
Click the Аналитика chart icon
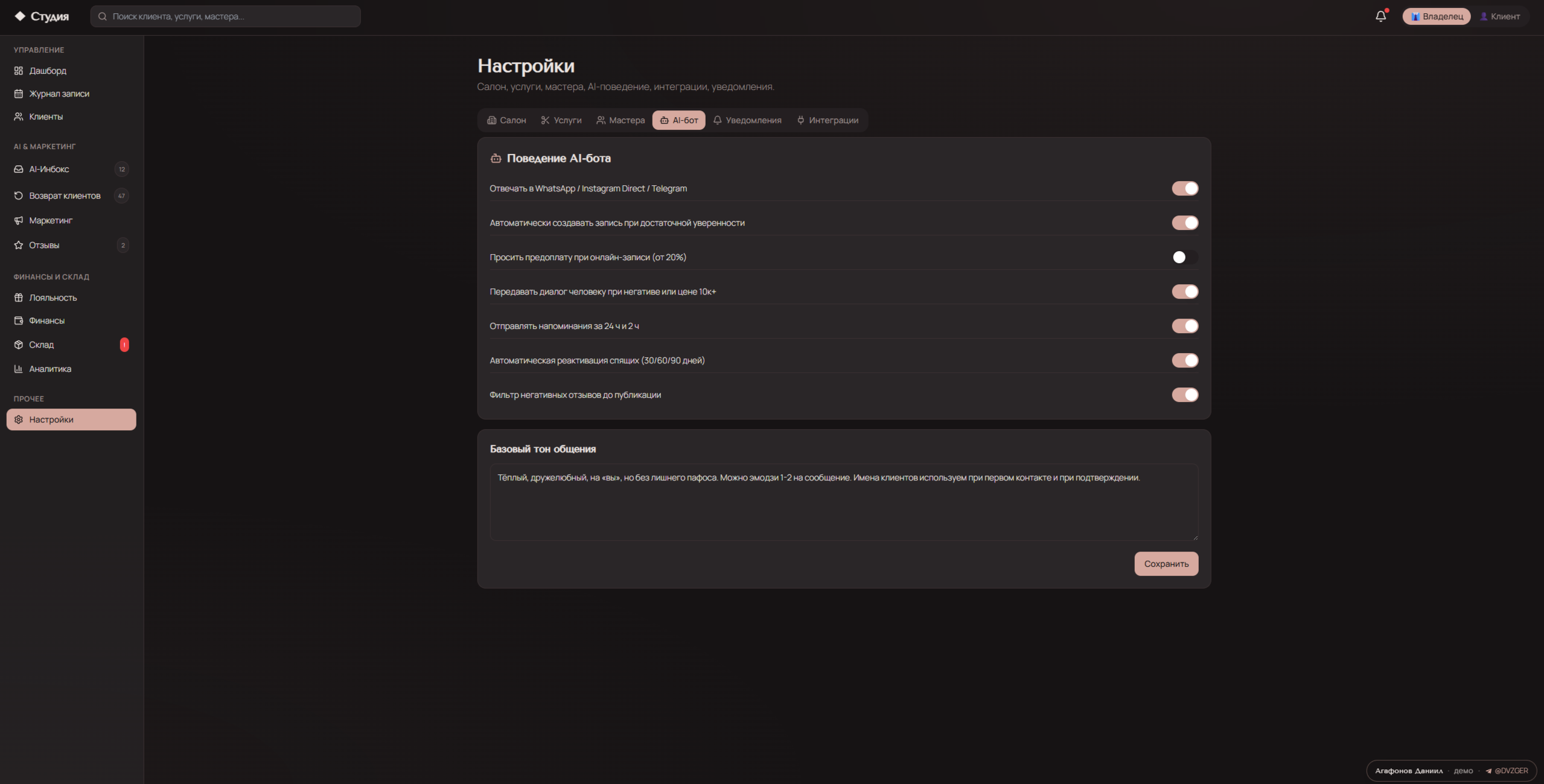pos(19,369)
